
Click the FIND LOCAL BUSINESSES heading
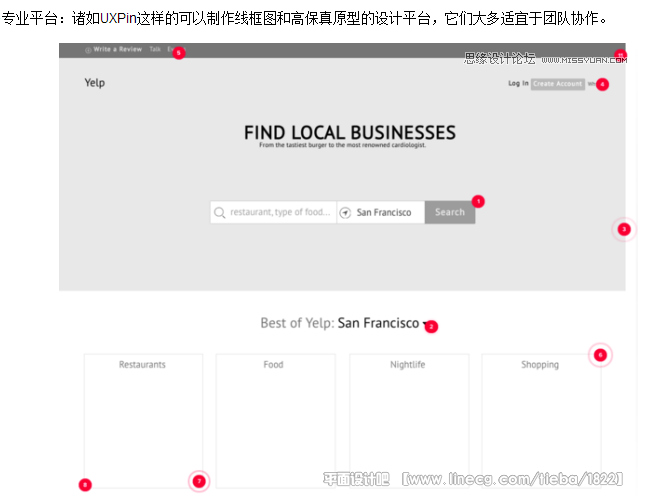pos(350,132)
